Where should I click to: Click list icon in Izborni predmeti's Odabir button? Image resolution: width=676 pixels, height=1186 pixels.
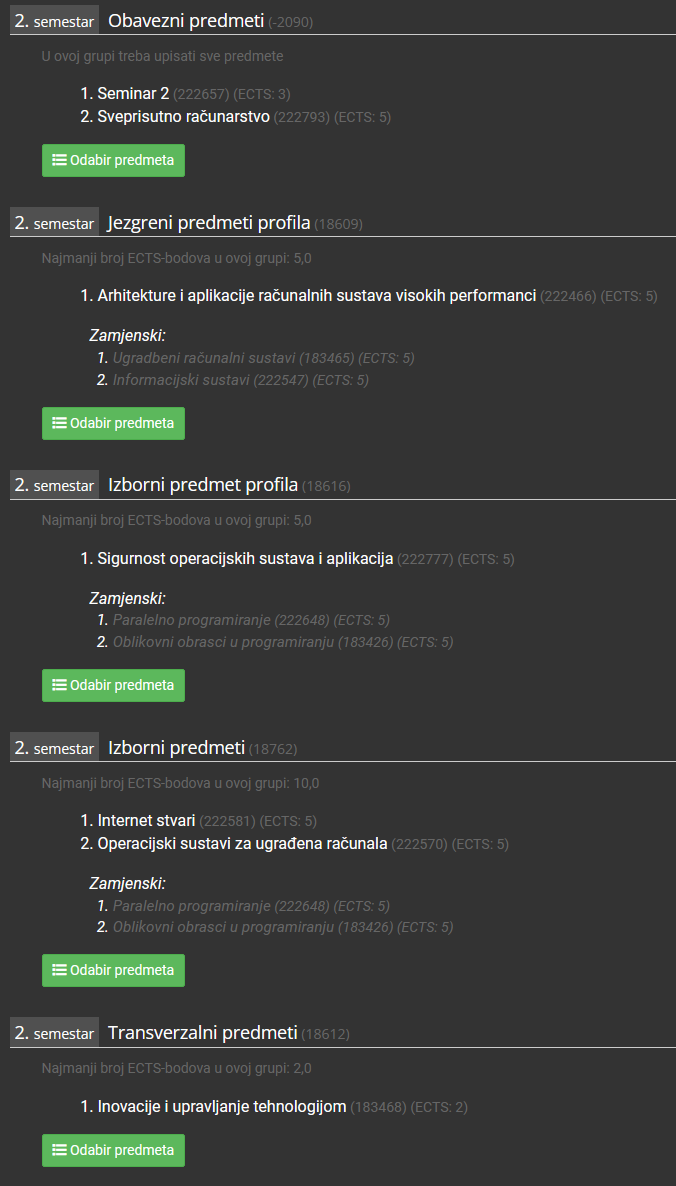click(59, 970)
